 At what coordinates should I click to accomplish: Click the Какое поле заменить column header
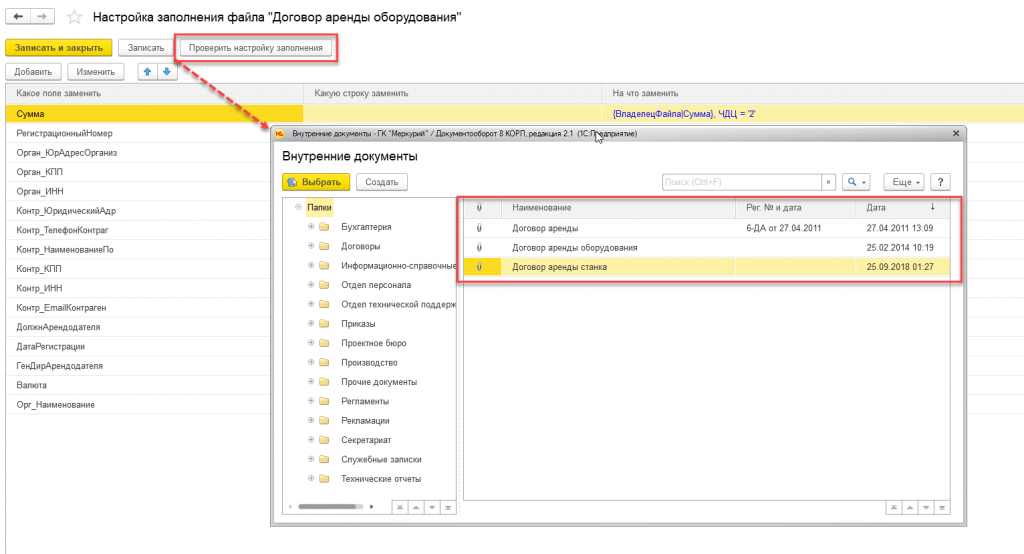pos(155,93)
